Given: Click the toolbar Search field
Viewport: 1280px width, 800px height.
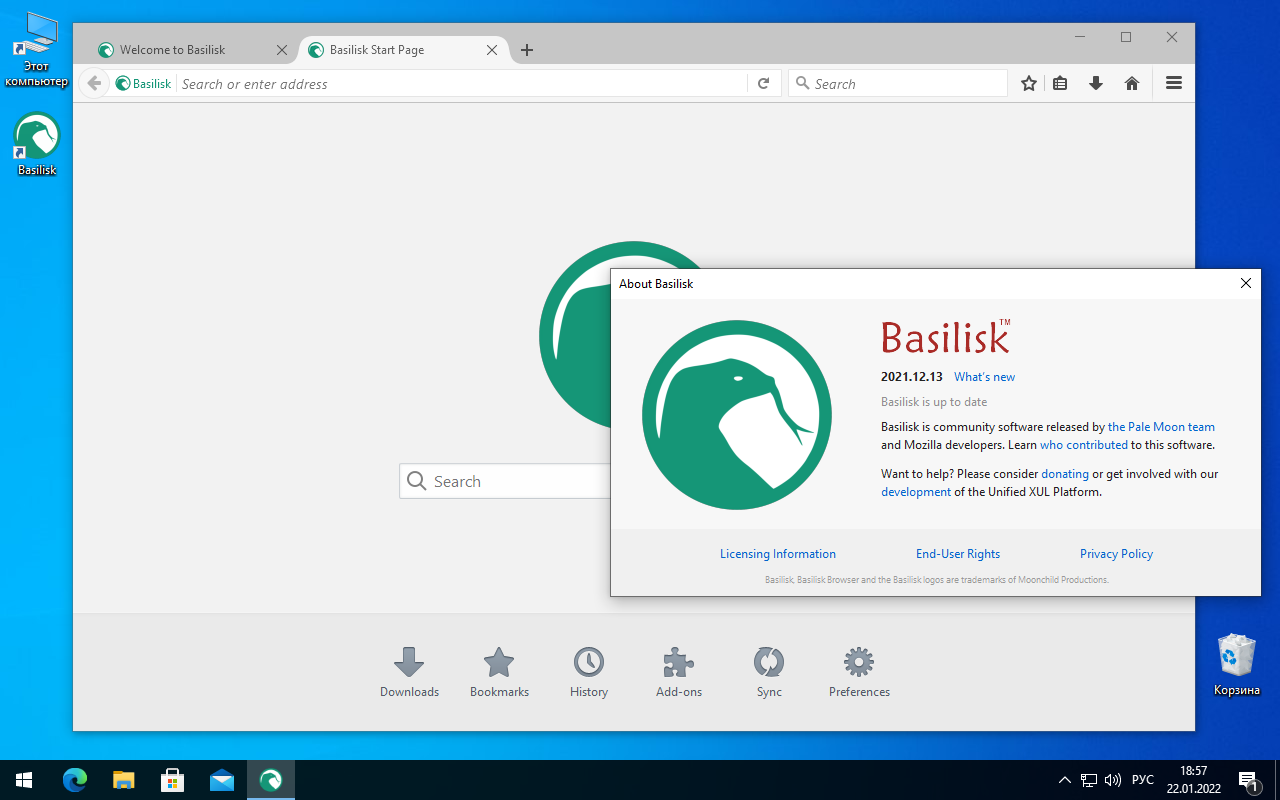Looking at the screenshot, I should coord(897,84).
